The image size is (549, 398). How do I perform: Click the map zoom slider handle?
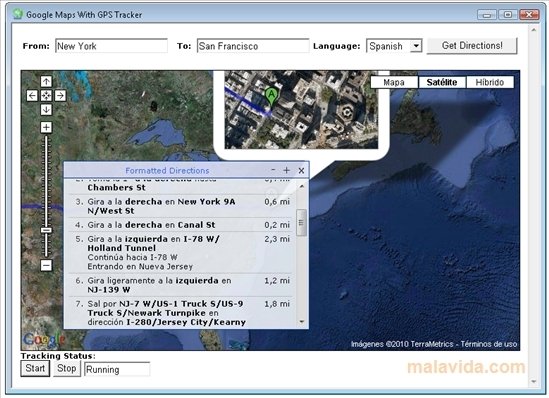coord(46,230)
